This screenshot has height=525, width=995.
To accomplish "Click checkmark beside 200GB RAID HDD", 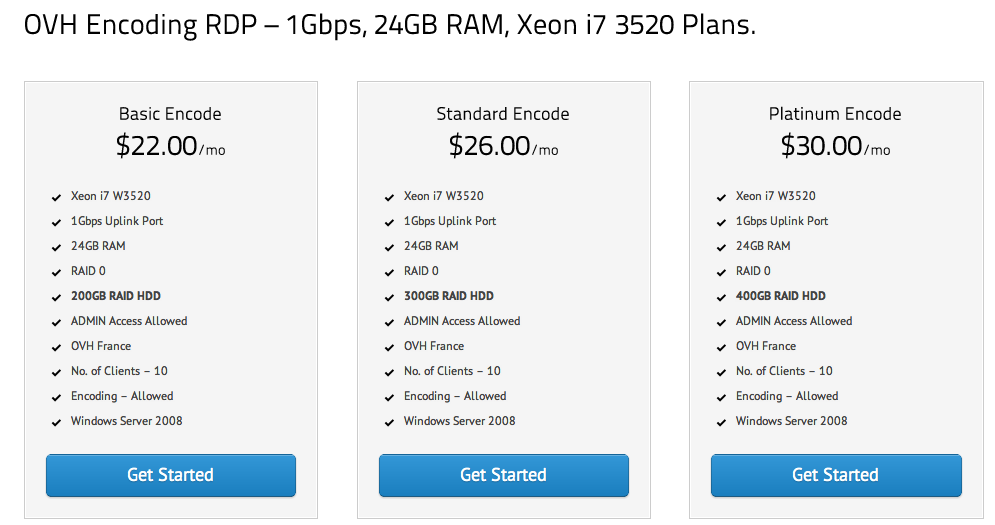I will point(57,297).
